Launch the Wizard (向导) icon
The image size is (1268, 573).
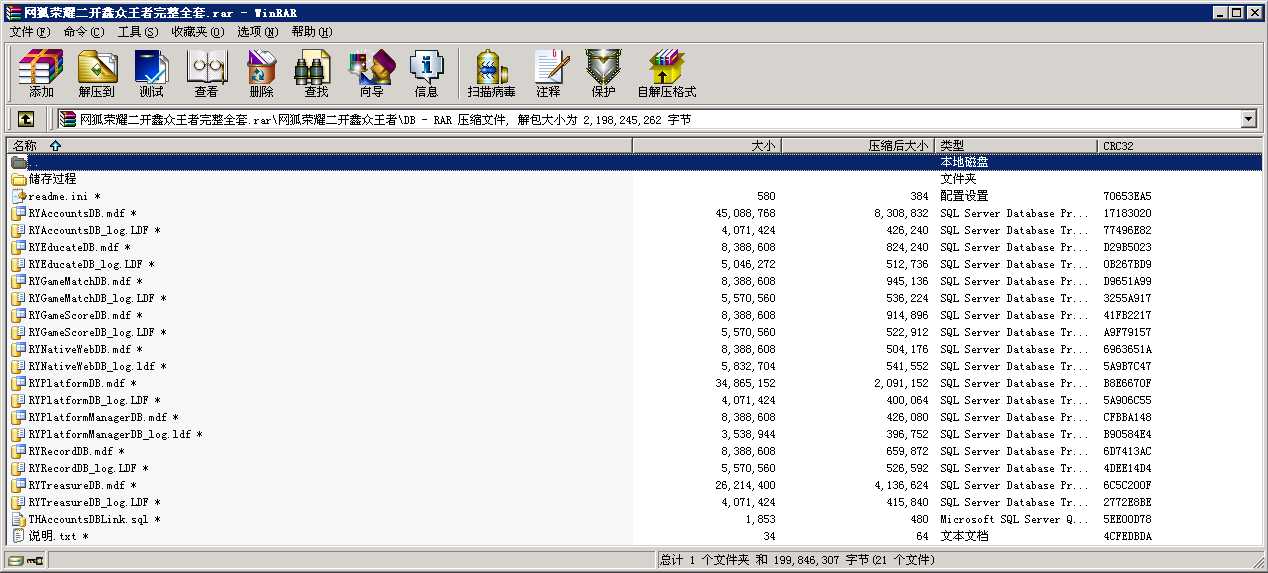(371, 74)
